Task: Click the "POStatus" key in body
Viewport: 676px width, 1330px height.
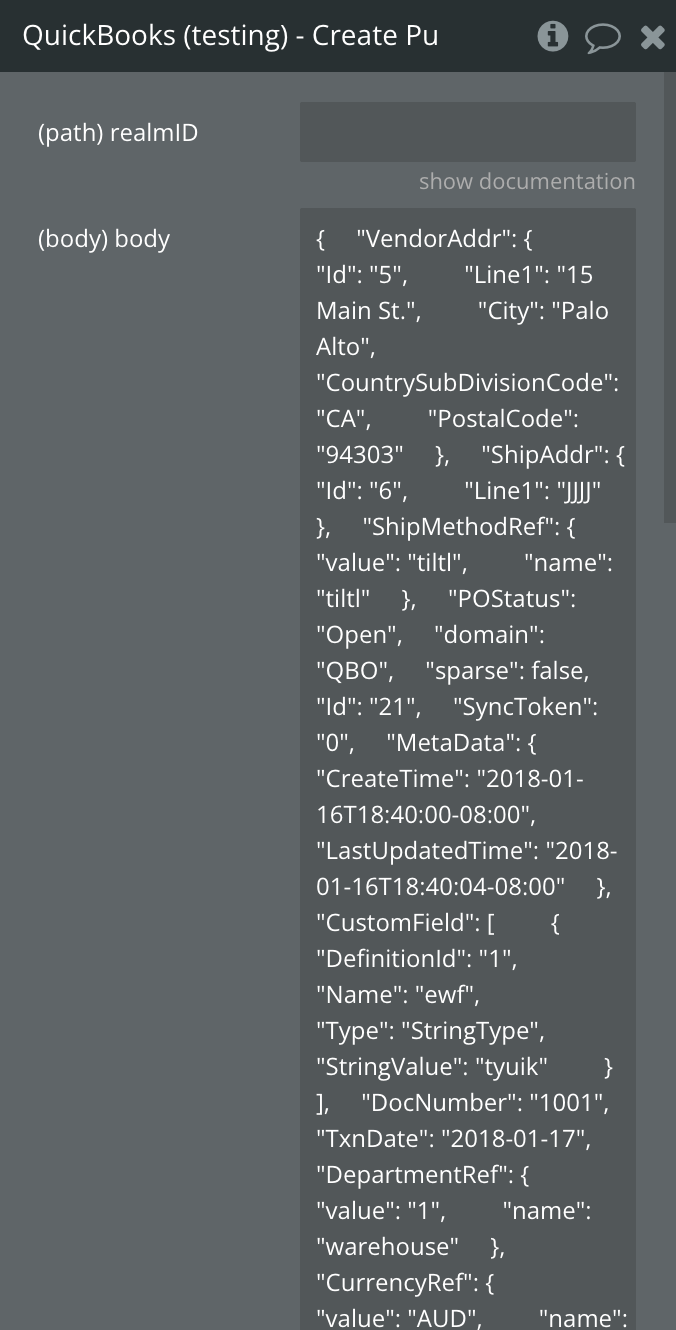Action: (x=513, y=599)
